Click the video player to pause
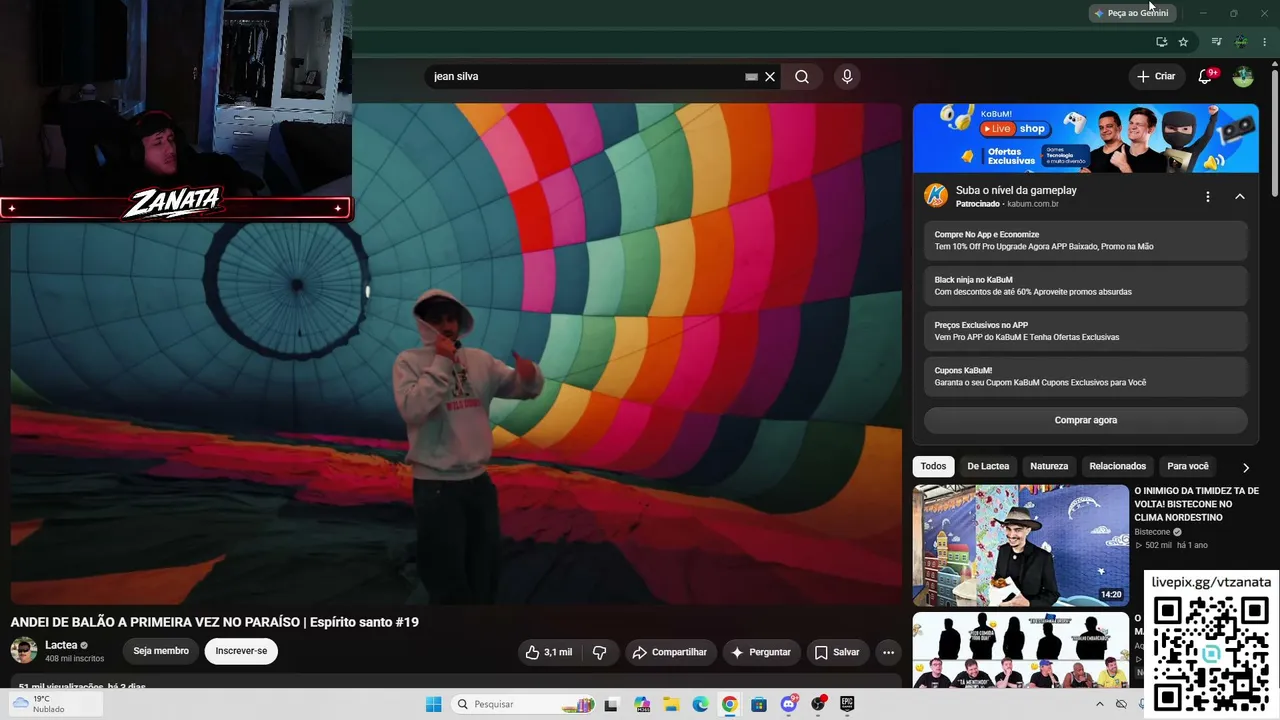Viewport: 1280px width, 720px height. pos(456,354)
